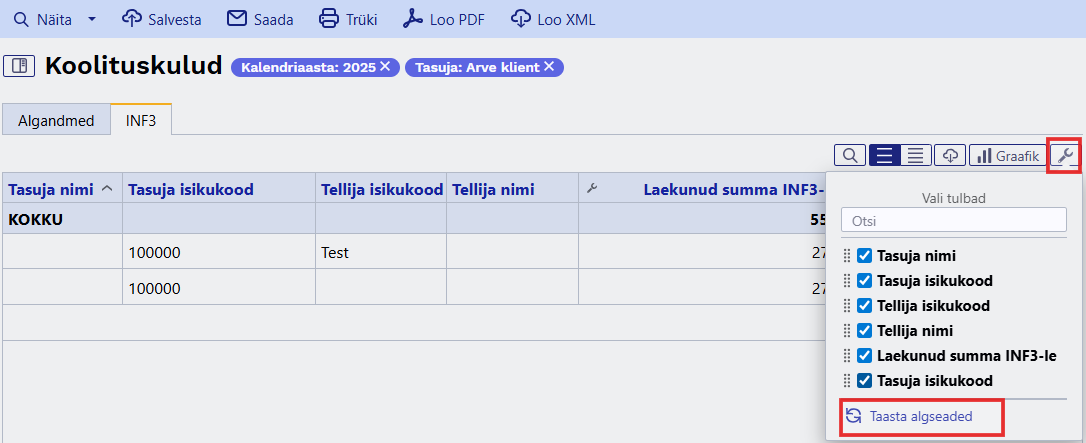
Task: Uncheck the Tasuja nimi column checkbox
Action: click(865, 256)
